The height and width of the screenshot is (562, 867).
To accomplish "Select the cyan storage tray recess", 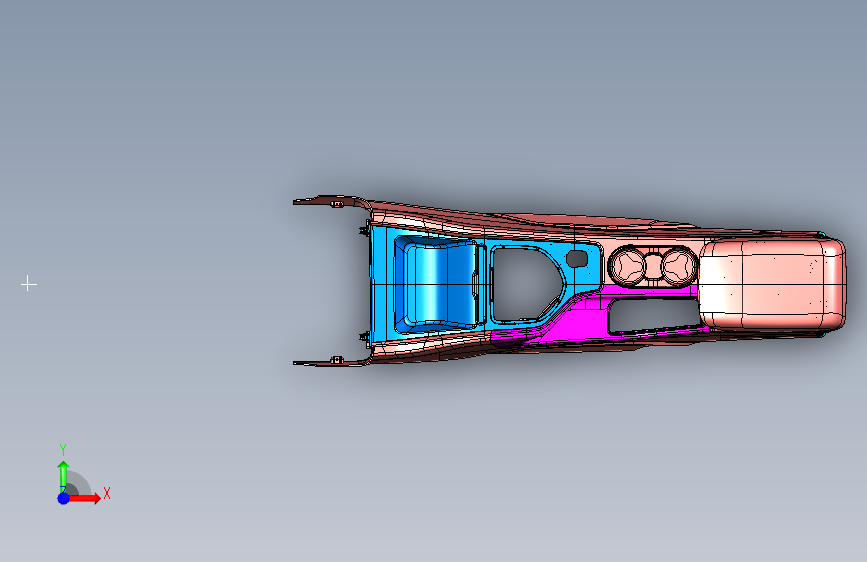I will [x=438, y=284].
